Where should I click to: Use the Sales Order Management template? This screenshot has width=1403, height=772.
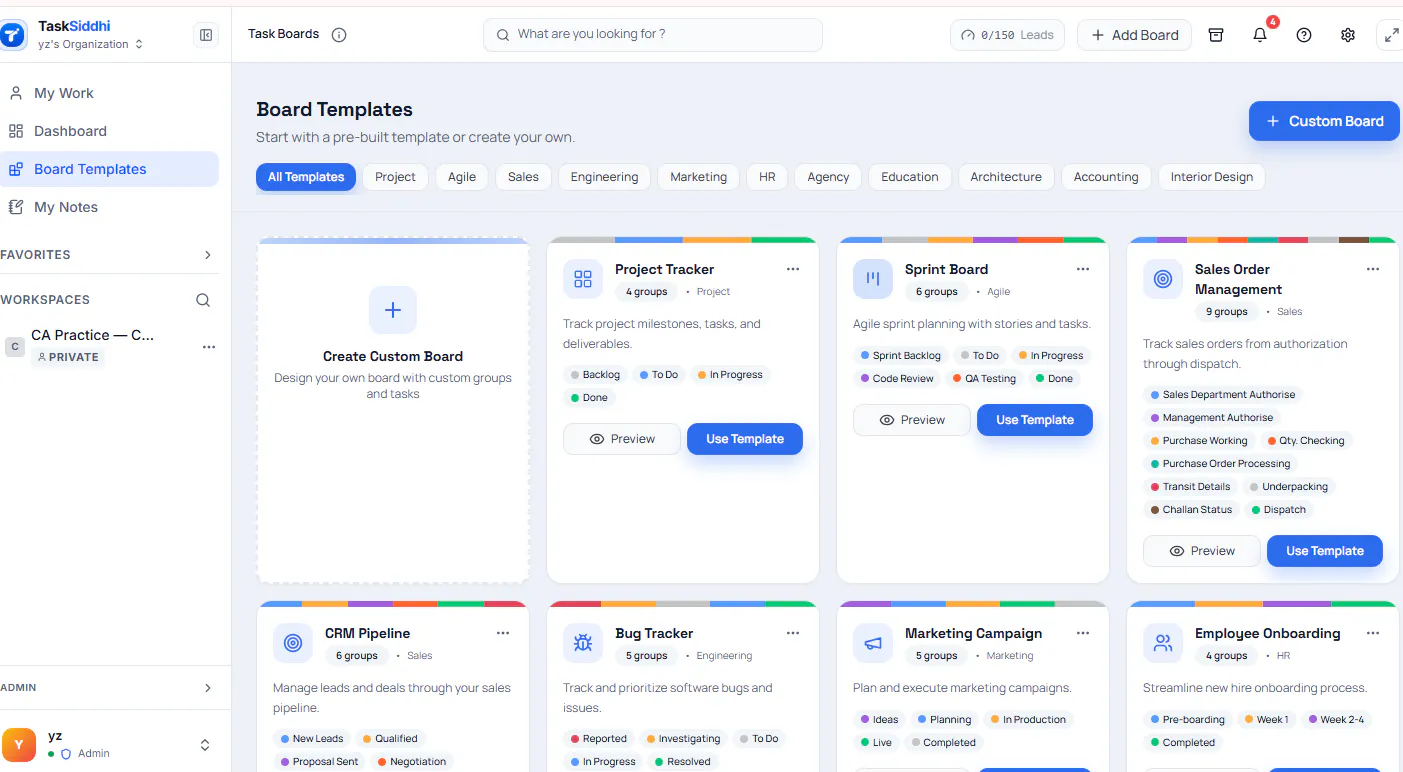pos(1325,551)
